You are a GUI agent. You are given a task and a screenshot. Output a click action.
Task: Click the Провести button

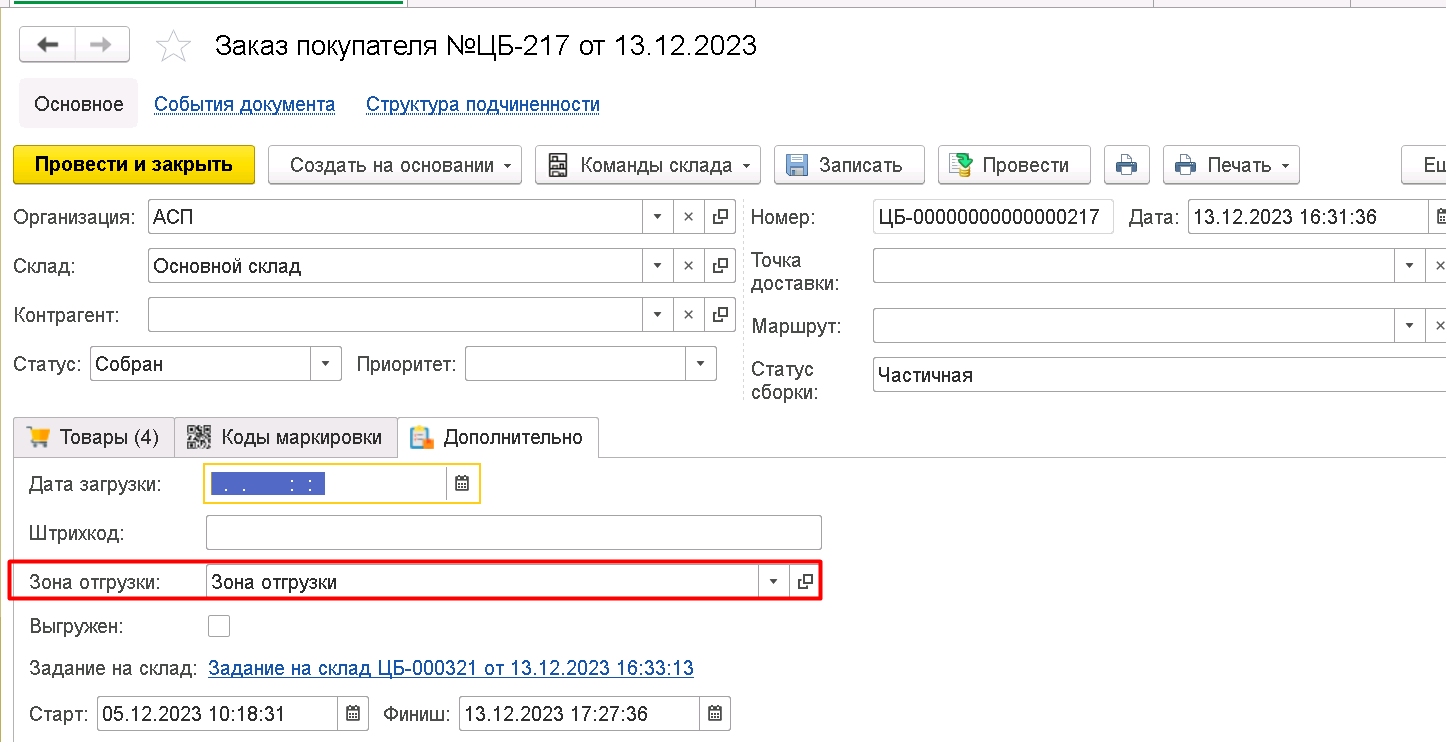(x=1014, y=165)
